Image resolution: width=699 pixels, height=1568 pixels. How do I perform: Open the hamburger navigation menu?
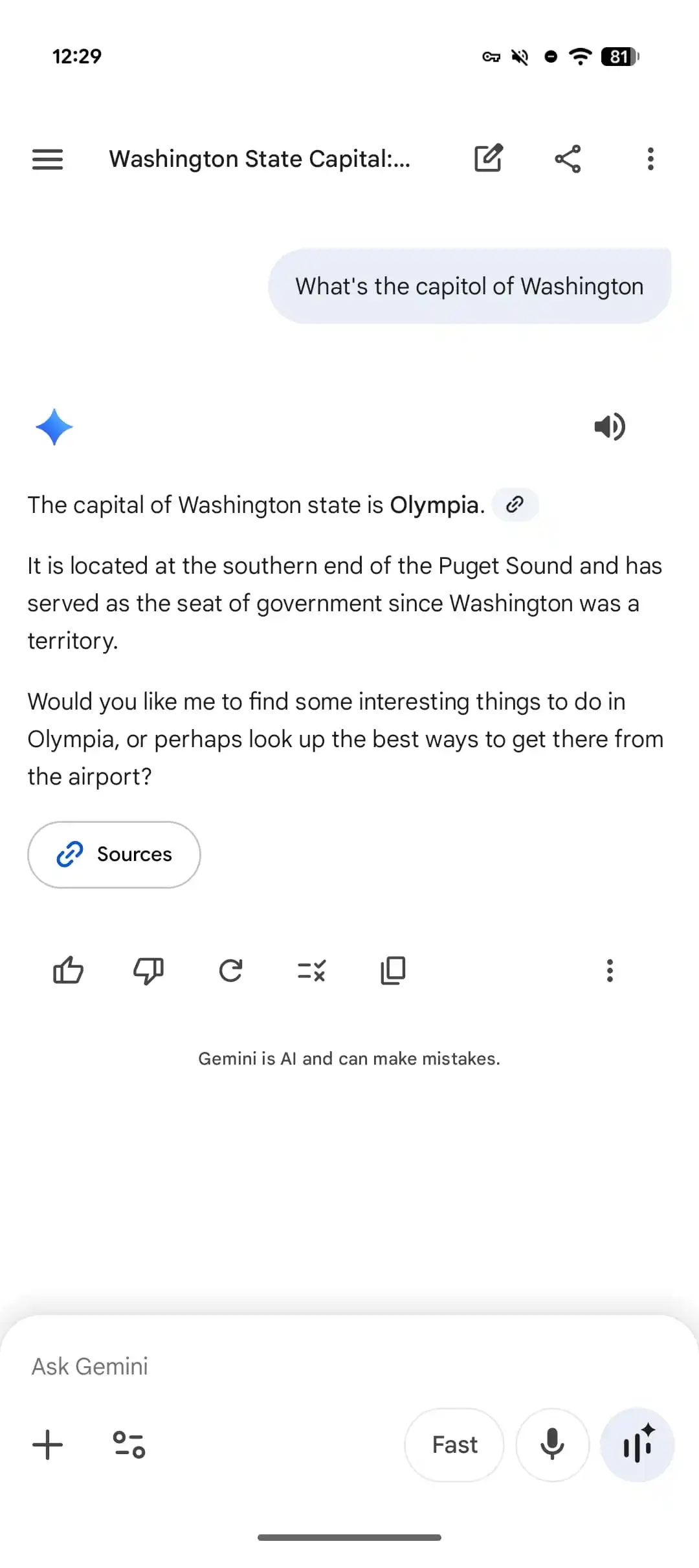point(48,159)
